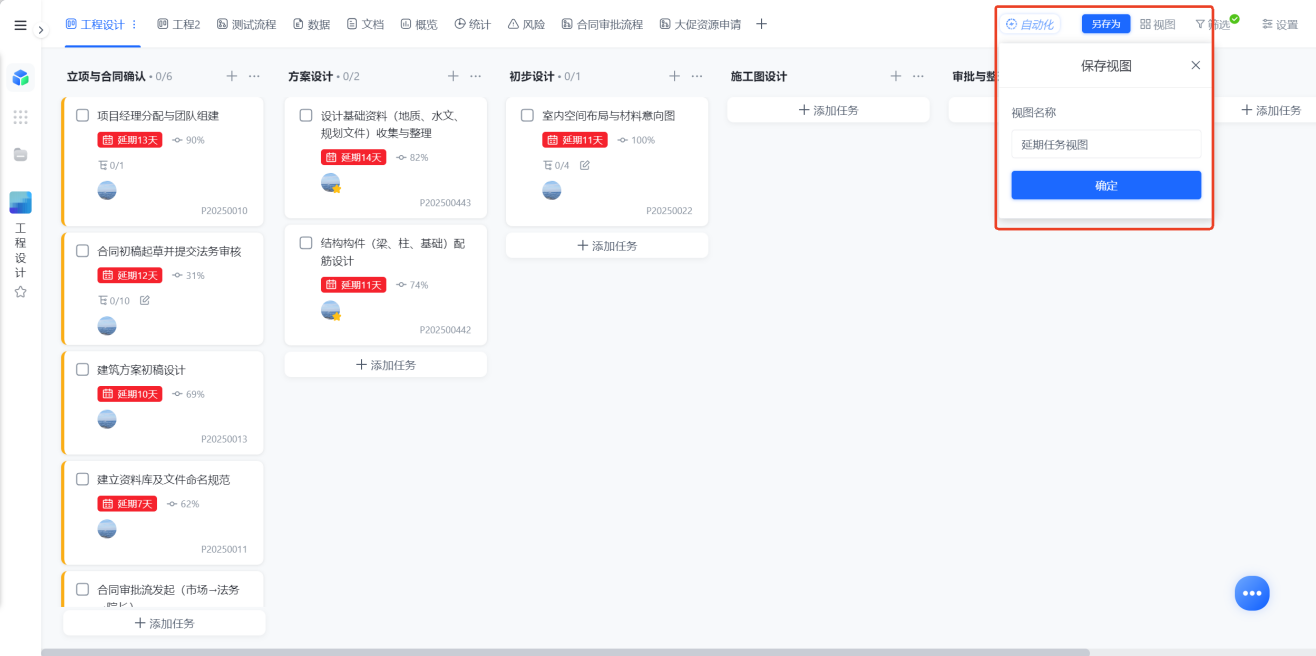1316x656 pixels.
Task: Switch to the 概览 tab
Action: [x=419, y=24]
